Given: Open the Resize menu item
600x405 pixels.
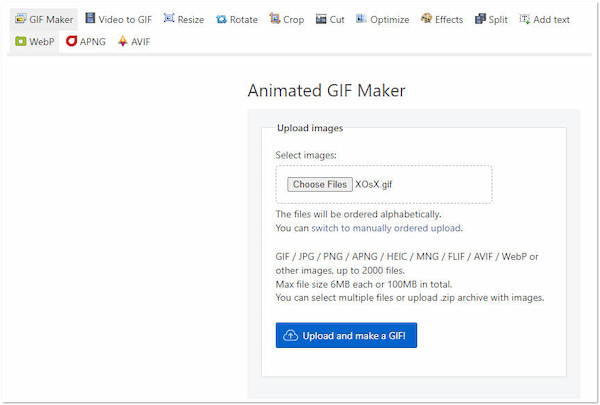Looking at the screenshot, I should point(191,20).
